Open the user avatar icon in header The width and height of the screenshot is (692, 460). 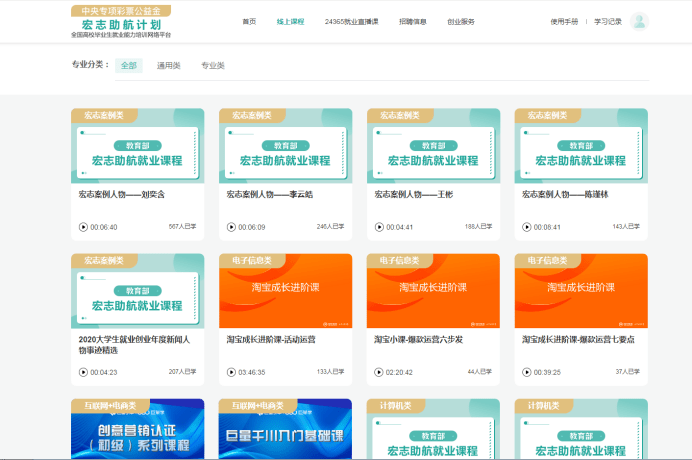click(639, 21)
